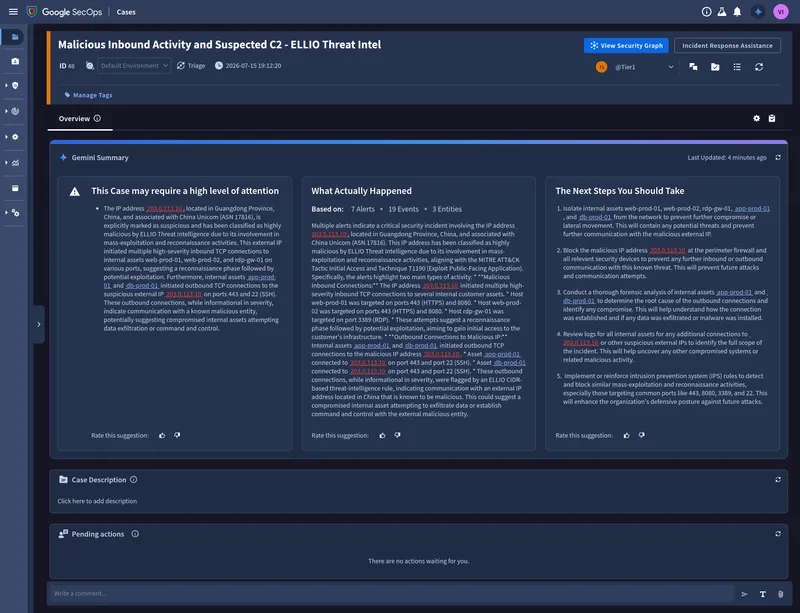This screenshot has height=613, width=800.
Task: Open the double-gear settings icon in sidebar
Action: coord(15,213)
